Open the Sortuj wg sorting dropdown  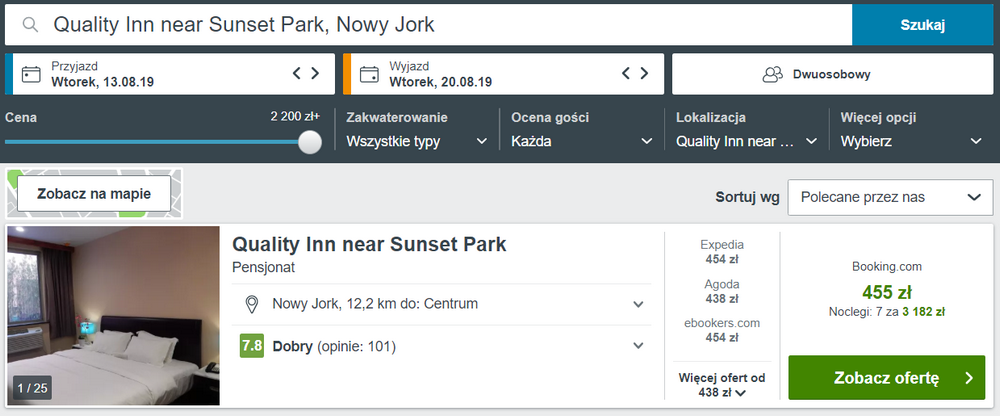[890, 197]
